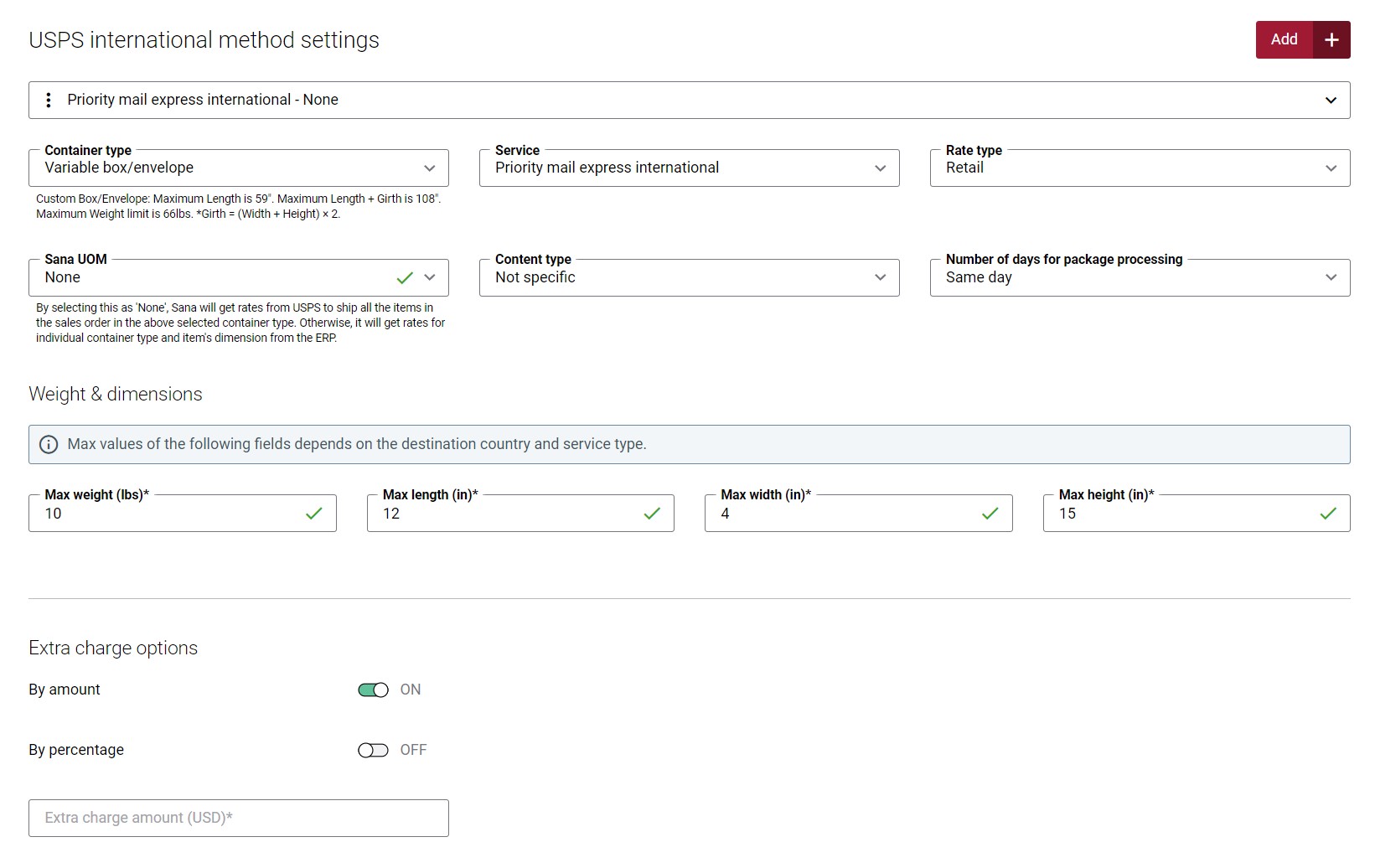Click the Custom Box/Envelope help text

[x=239, y=206]
